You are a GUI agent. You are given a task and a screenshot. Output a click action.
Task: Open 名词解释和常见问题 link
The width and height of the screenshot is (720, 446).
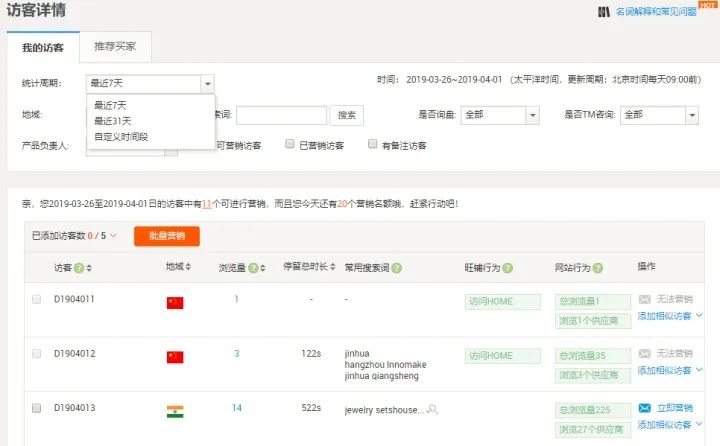[656, 11]
